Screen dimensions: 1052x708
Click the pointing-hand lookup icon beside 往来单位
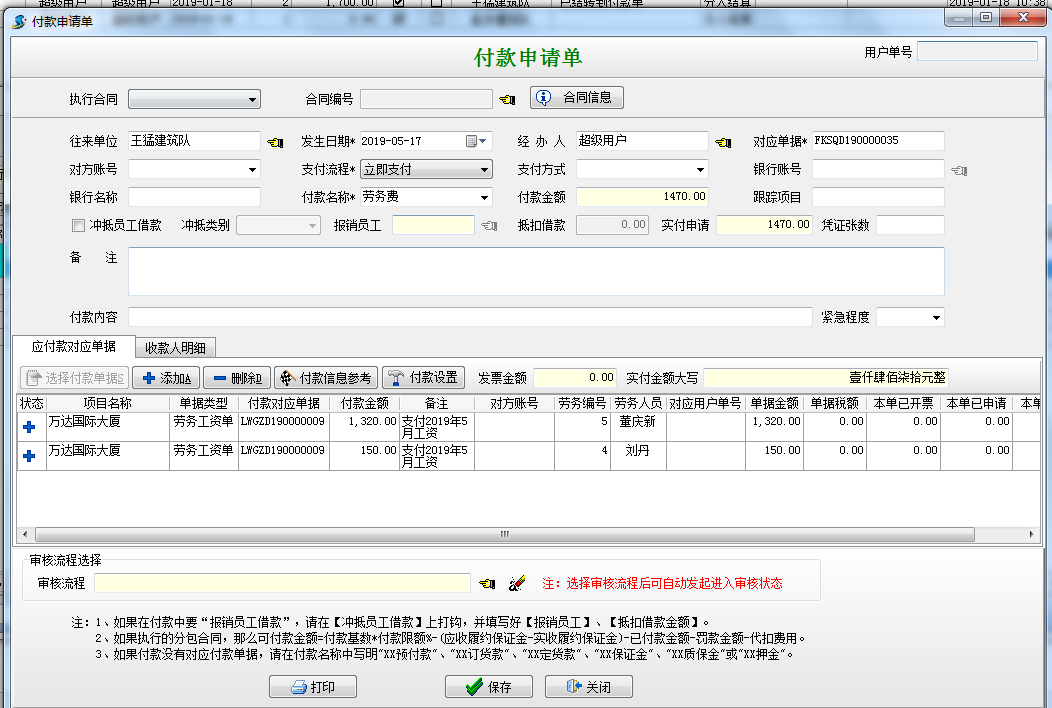(276, 142)
